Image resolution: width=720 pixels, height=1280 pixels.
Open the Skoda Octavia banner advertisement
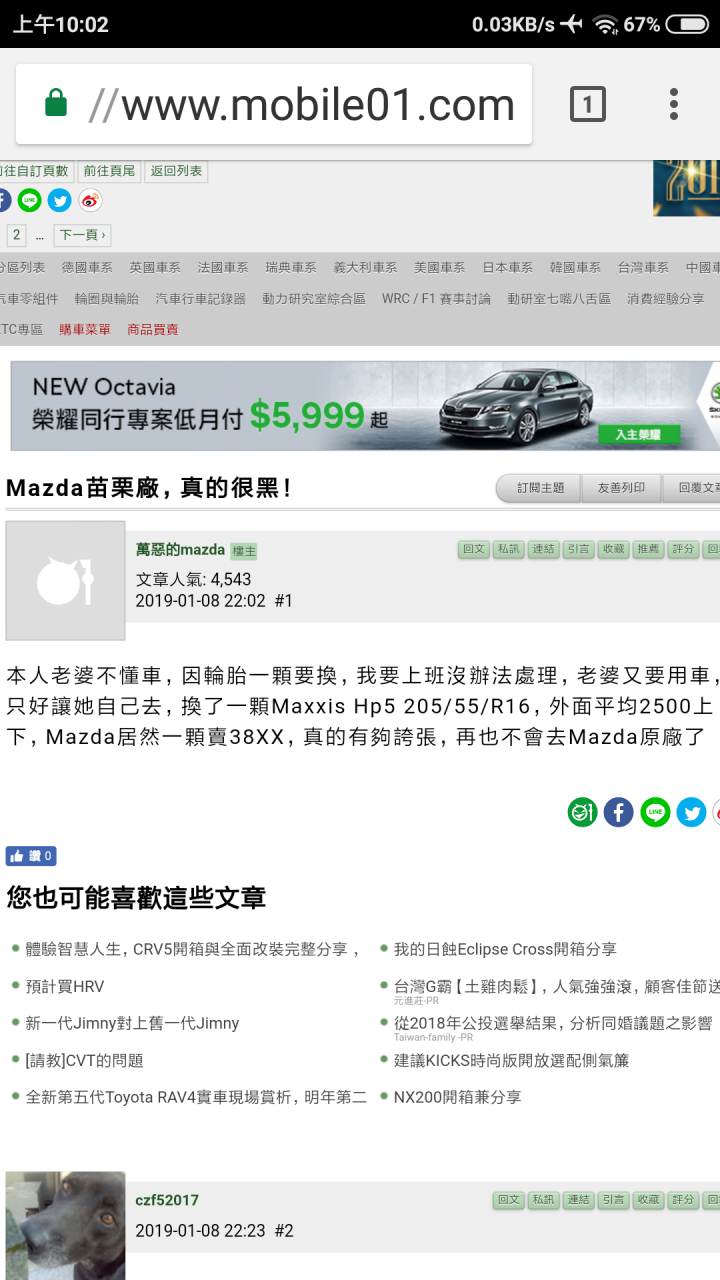[x=365, y=406]
